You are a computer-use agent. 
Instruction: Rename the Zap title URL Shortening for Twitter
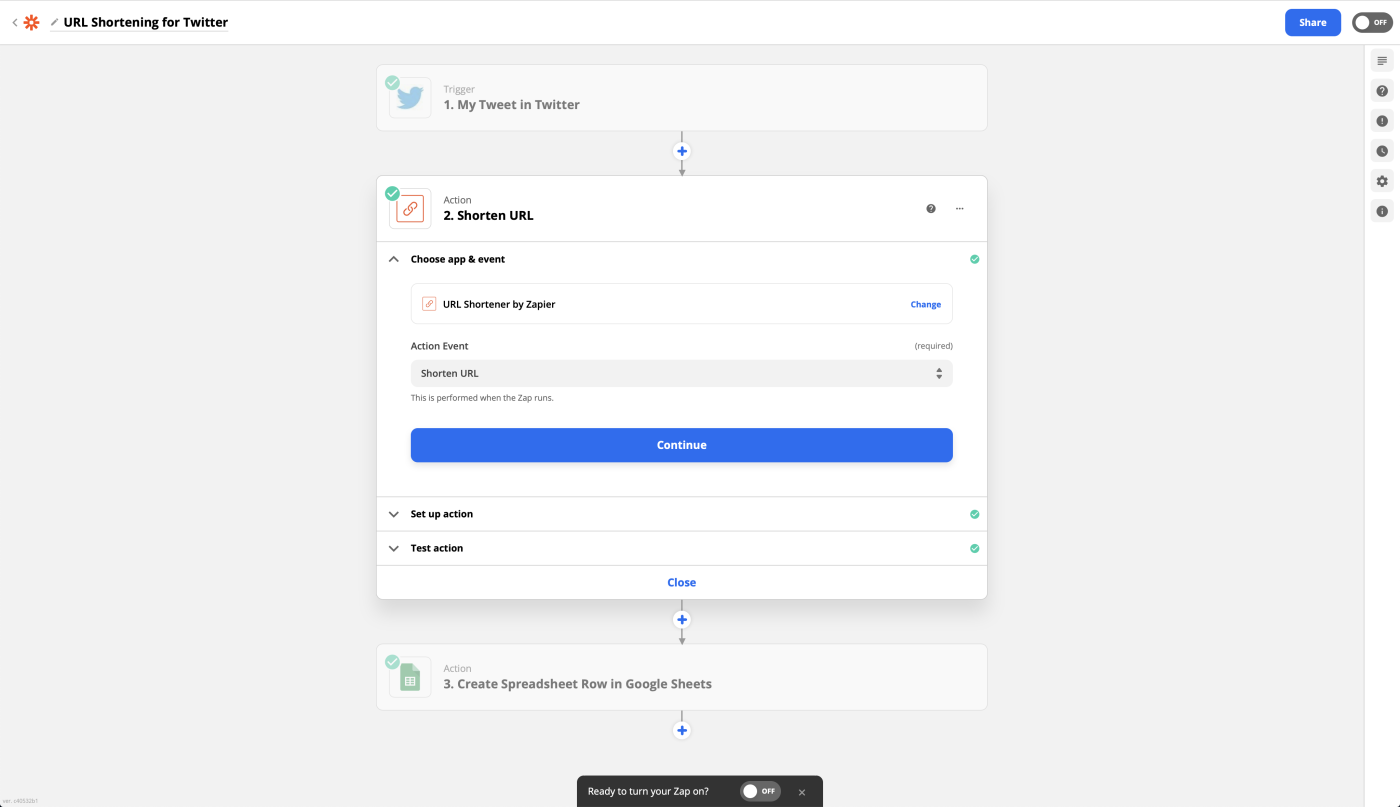pyautogui.click(x=146, y=22)
